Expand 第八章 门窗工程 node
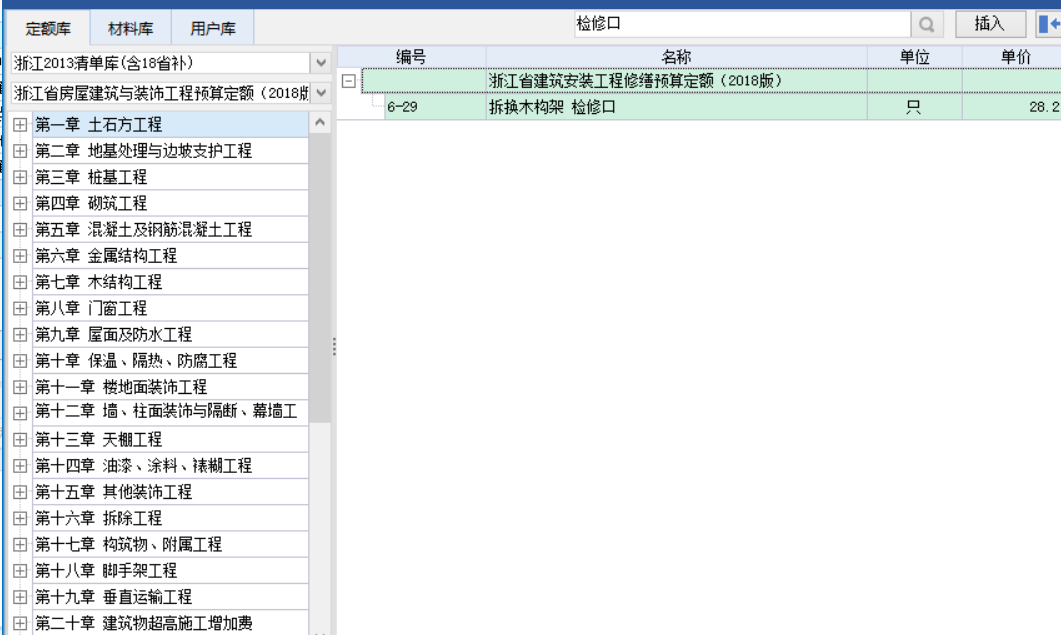Viewport: 1061px width, 635px height. pos(20,308)
